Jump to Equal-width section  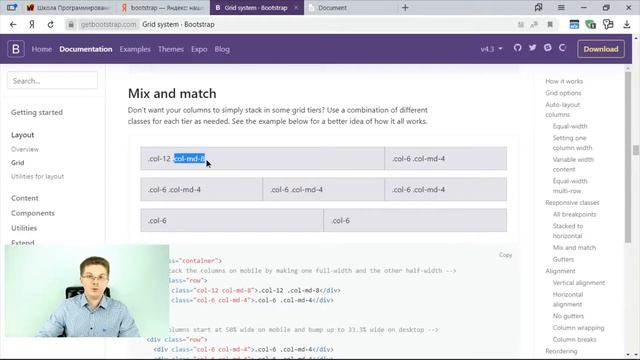[570, 126]
